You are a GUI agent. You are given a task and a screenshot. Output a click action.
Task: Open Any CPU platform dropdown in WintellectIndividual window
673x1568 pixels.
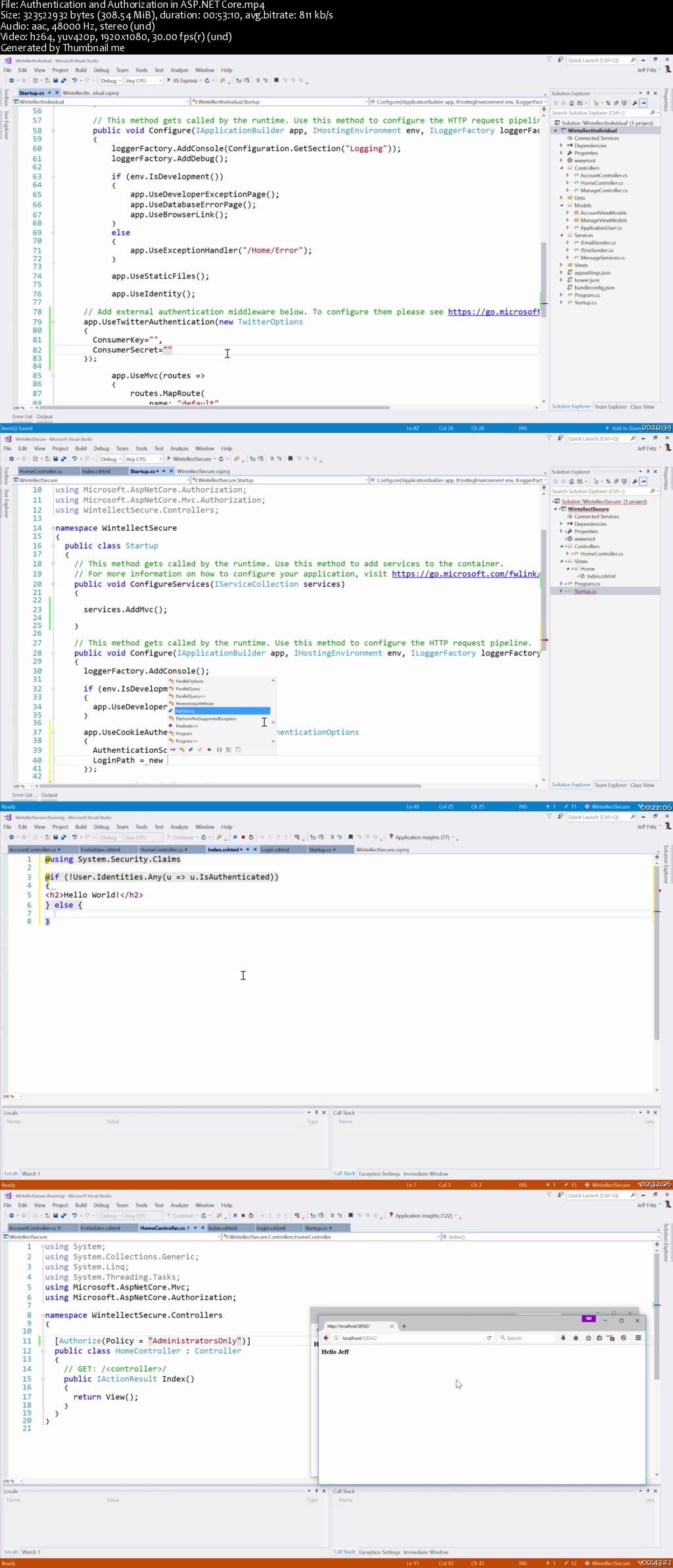coord(144,81)
